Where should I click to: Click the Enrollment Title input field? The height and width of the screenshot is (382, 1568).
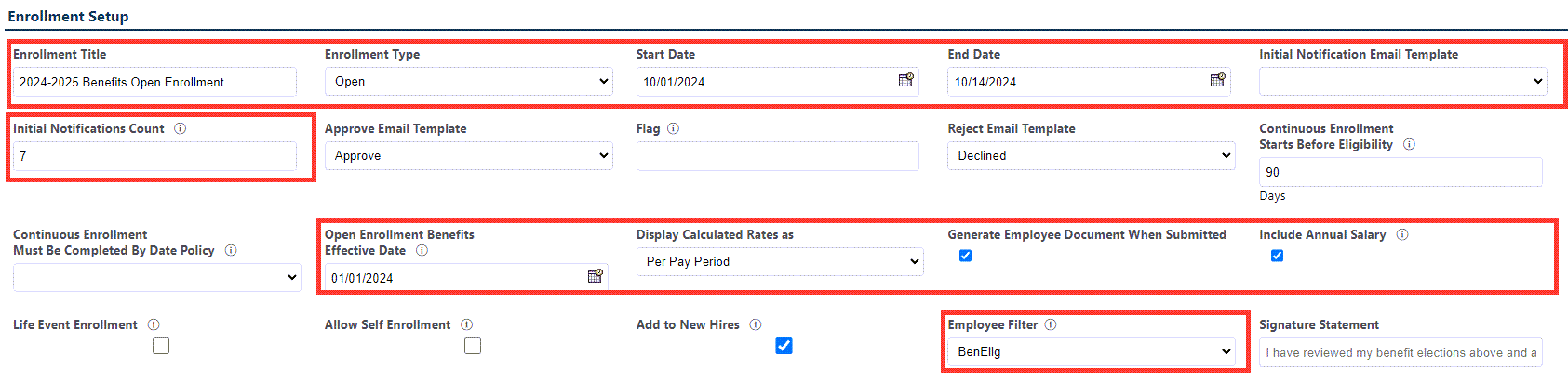coord(154,82)
